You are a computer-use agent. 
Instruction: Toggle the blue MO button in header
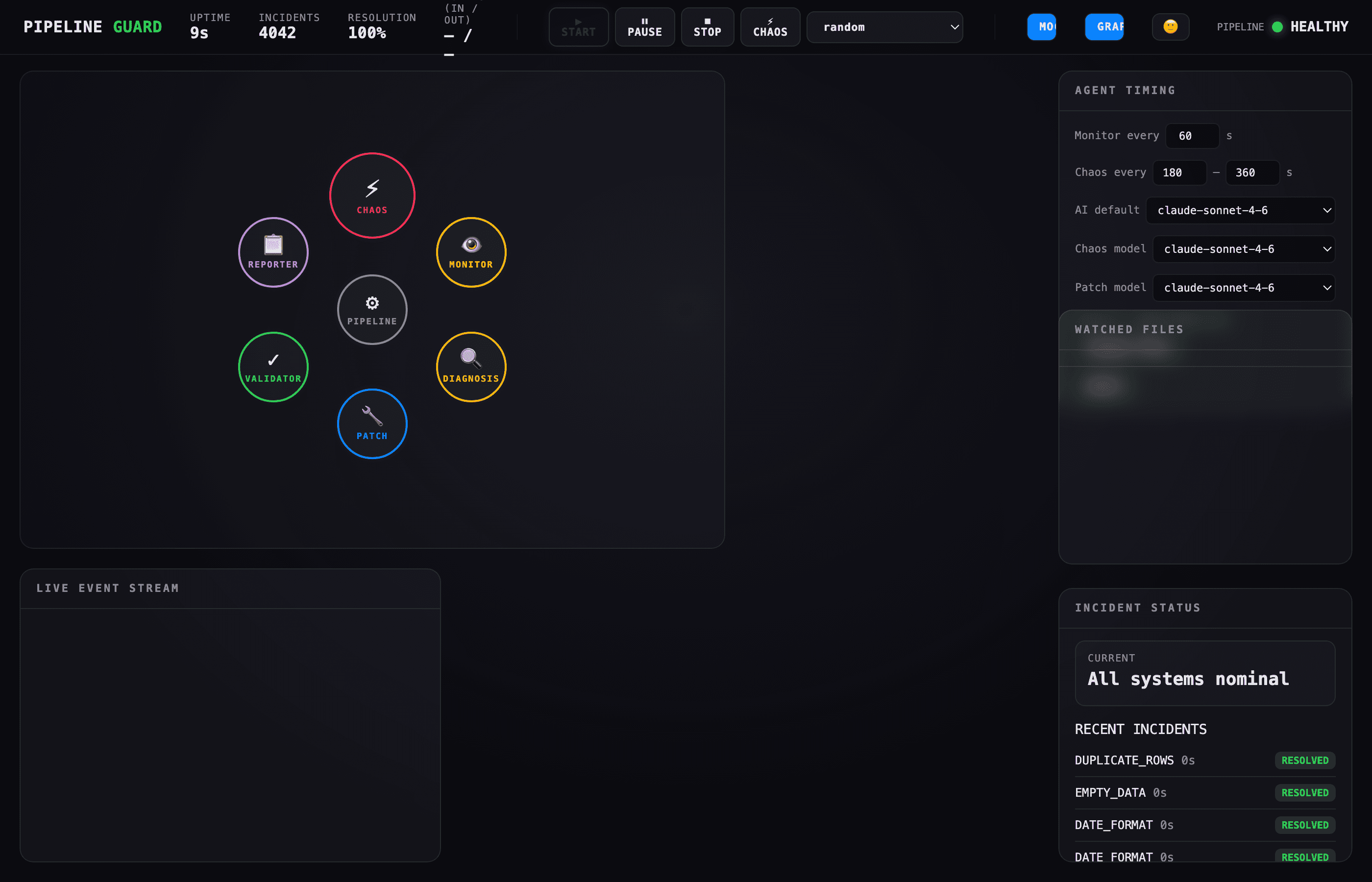1042,27
